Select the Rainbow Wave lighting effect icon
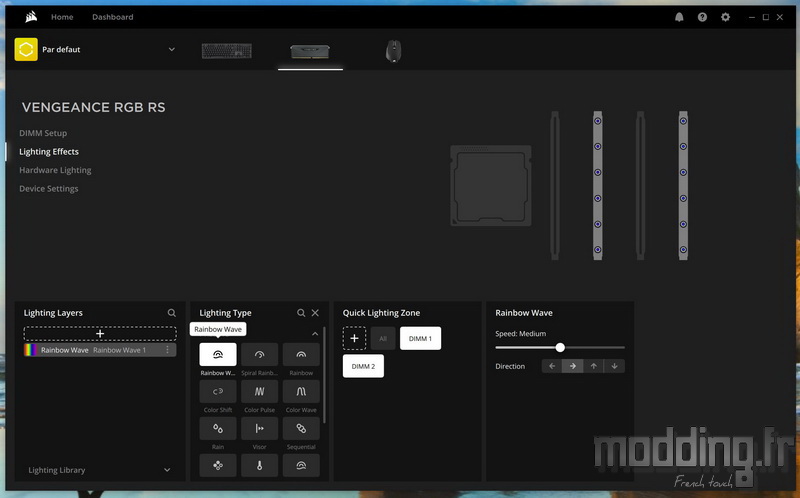This screenshot has height=498, width=800. 218,354
